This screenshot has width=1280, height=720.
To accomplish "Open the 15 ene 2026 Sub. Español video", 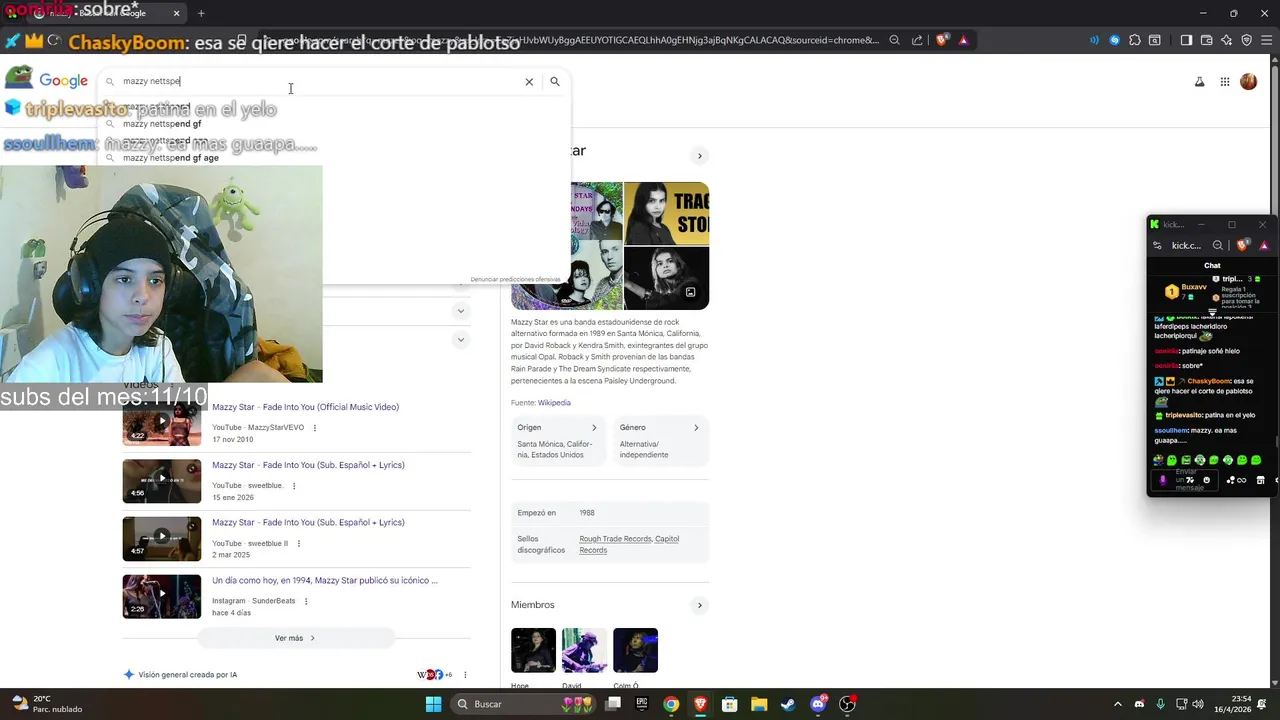I will [308, 465].
